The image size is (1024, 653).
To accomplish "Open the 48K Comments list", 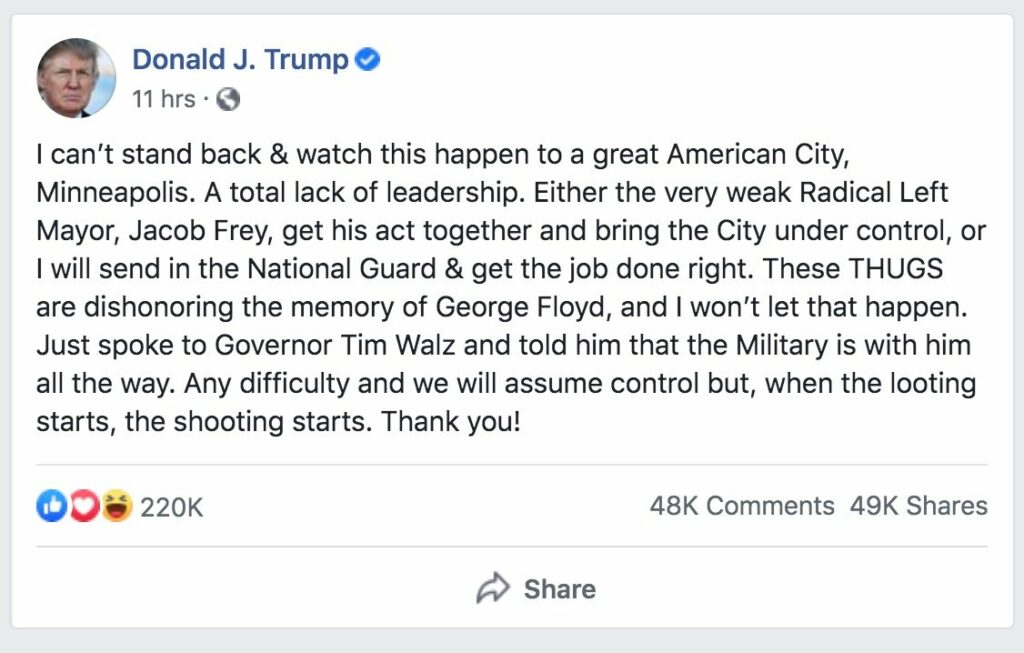I will [x=741, y=506].
